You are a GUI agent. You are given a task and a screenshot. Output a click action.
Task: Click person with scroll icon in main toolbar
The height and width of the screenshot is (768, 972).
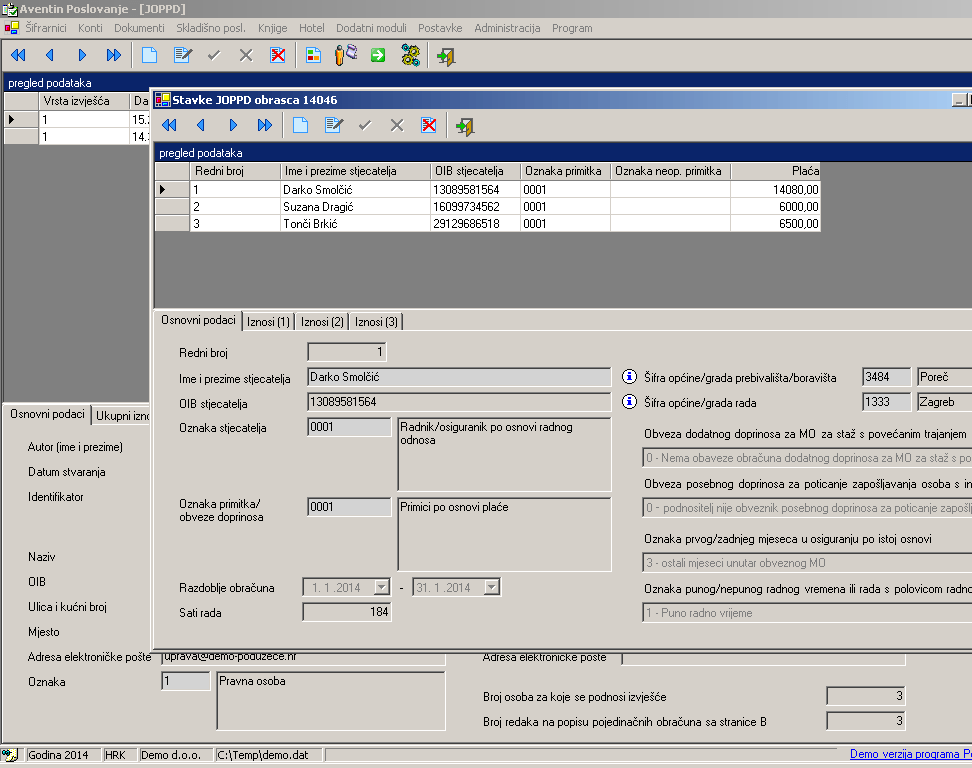[x=345, y=56]
